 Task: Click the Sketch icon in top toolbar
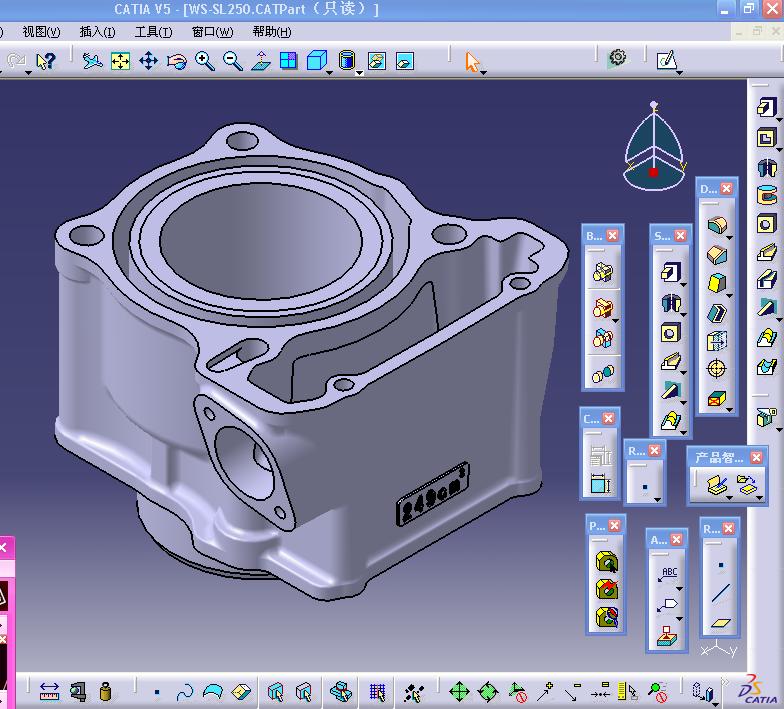click(666, 61)
